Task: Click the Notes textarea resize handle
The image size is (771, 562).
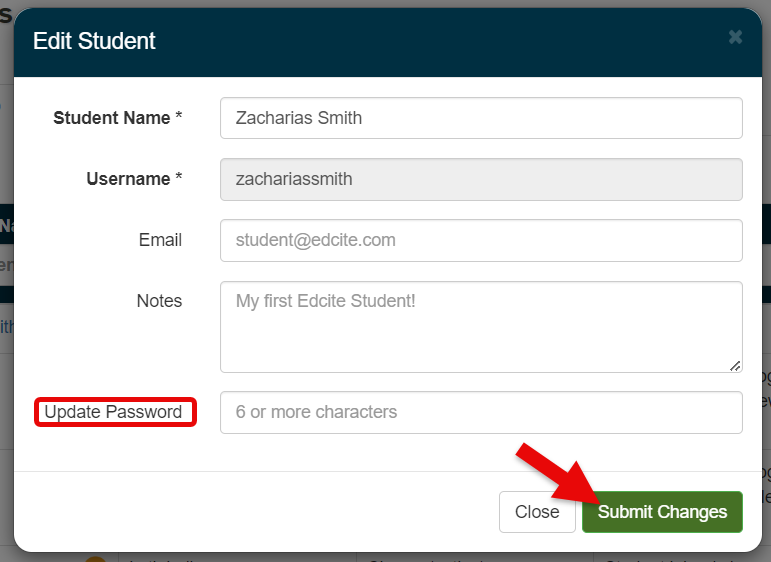Action: point(735,365)
